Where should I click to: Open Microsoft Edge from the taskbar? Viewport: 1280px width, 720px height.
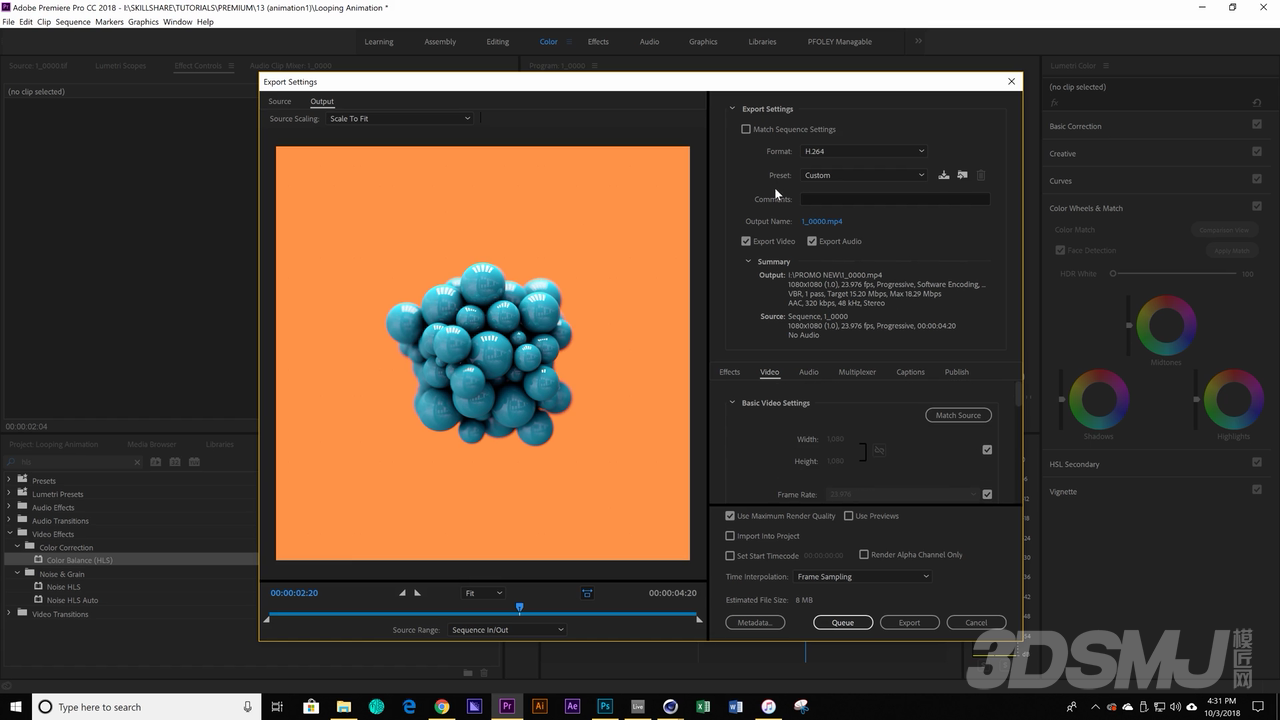pos(409,706)
